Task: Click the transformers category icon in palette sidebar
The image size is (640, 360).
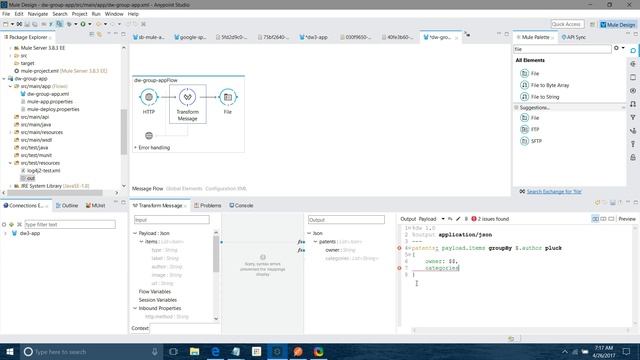Action: 633,104
